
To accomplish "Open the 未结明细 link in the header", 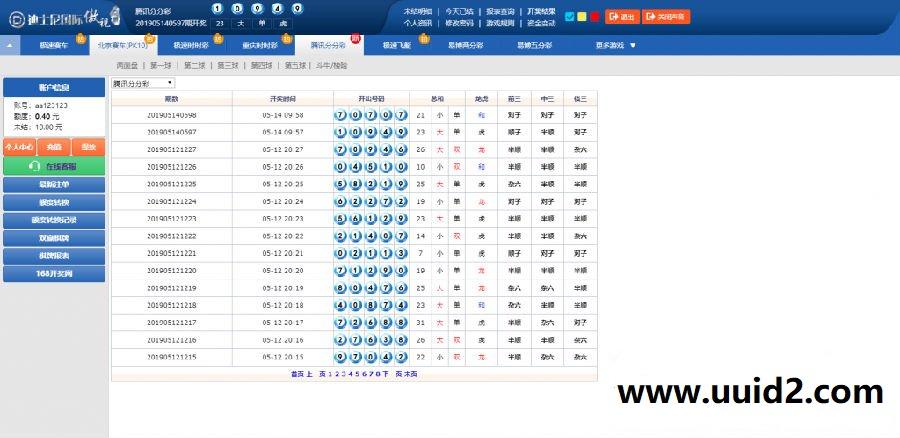I will click(418, 11).
